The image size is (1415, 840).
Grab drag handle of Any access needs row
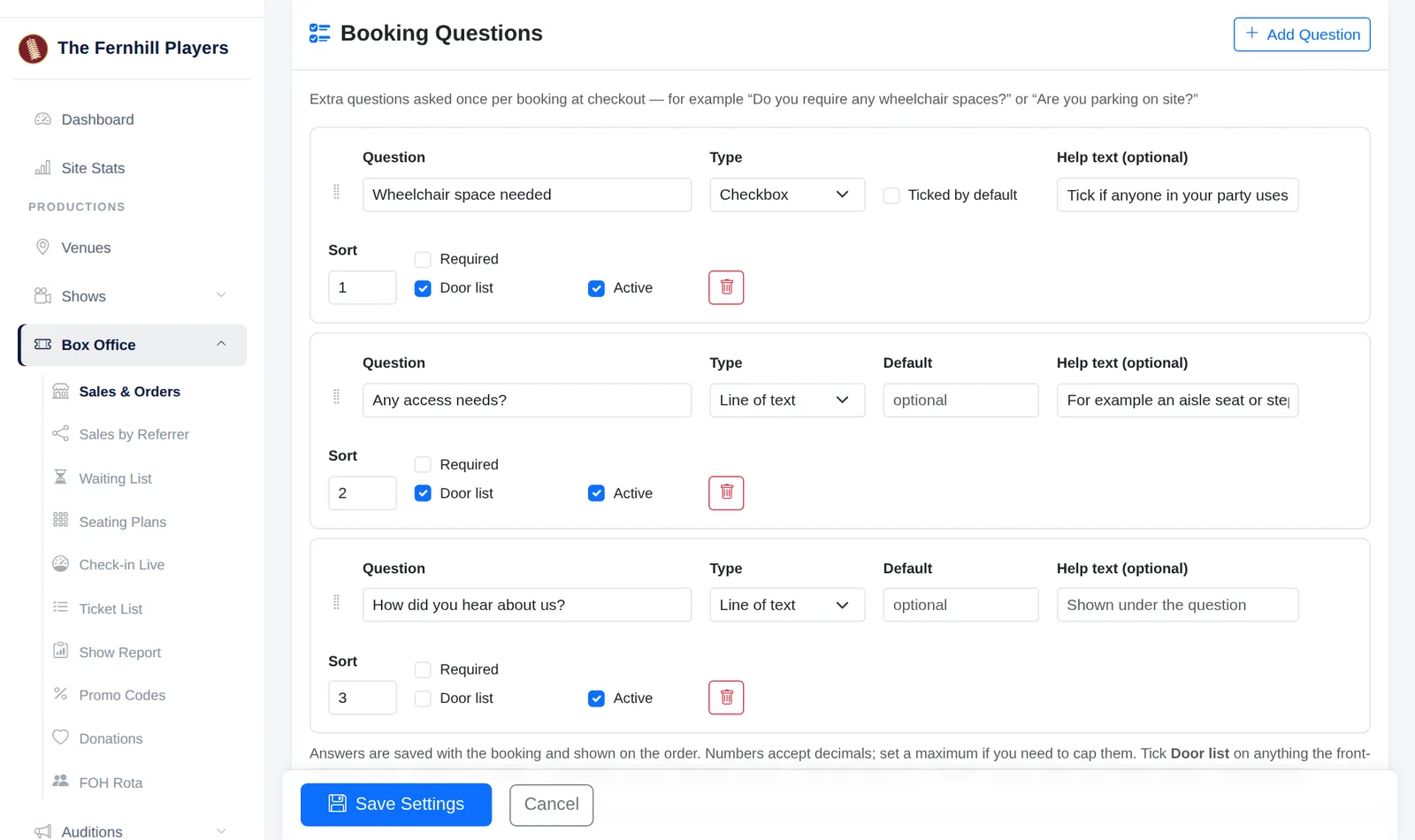336,397
